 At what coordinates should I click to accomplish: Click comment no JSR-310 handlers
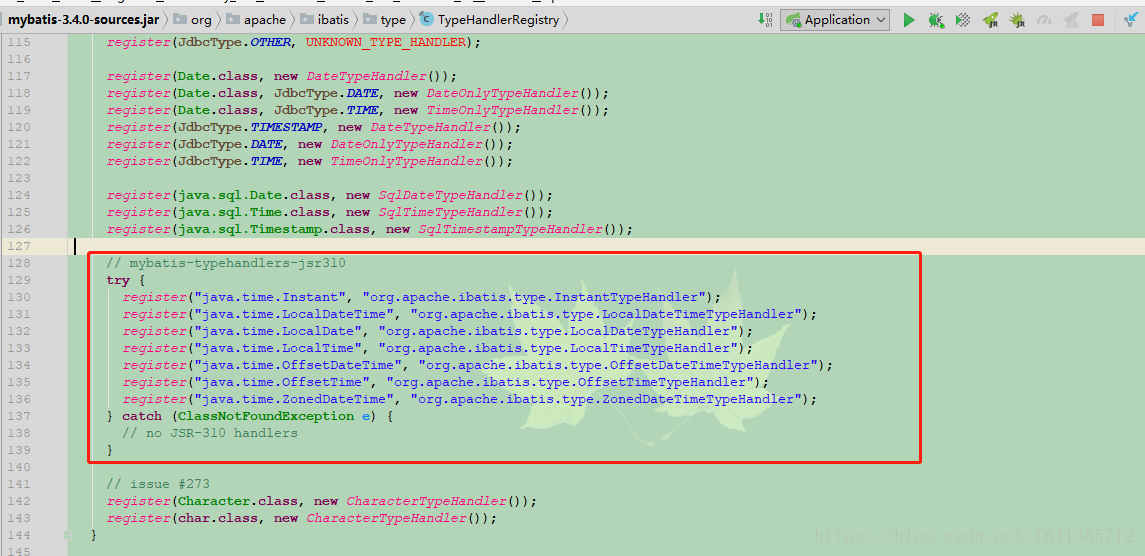tap(210, 433)
